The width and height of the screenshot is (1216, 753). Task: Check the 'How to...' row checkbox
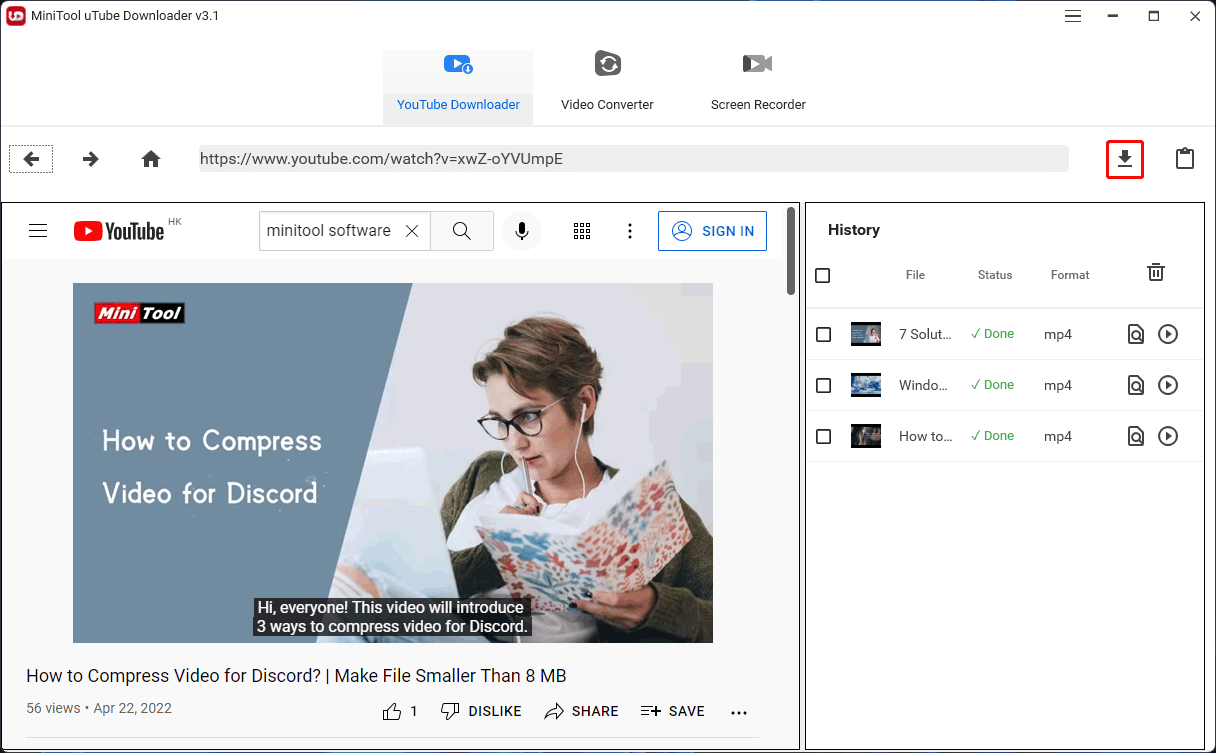[x=824, y=436]
